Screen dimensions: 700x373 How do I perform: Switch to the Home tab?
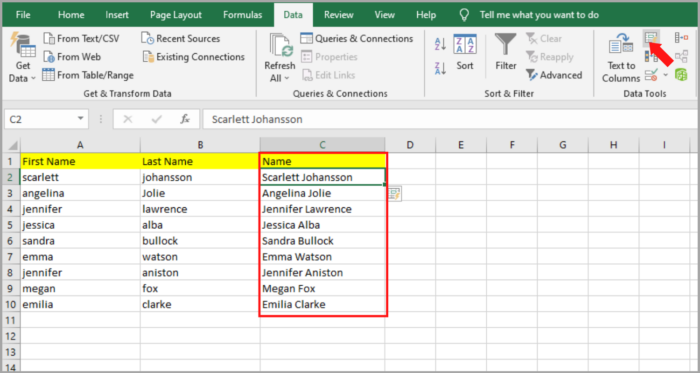pyautogui.click(x=71, y=15)
